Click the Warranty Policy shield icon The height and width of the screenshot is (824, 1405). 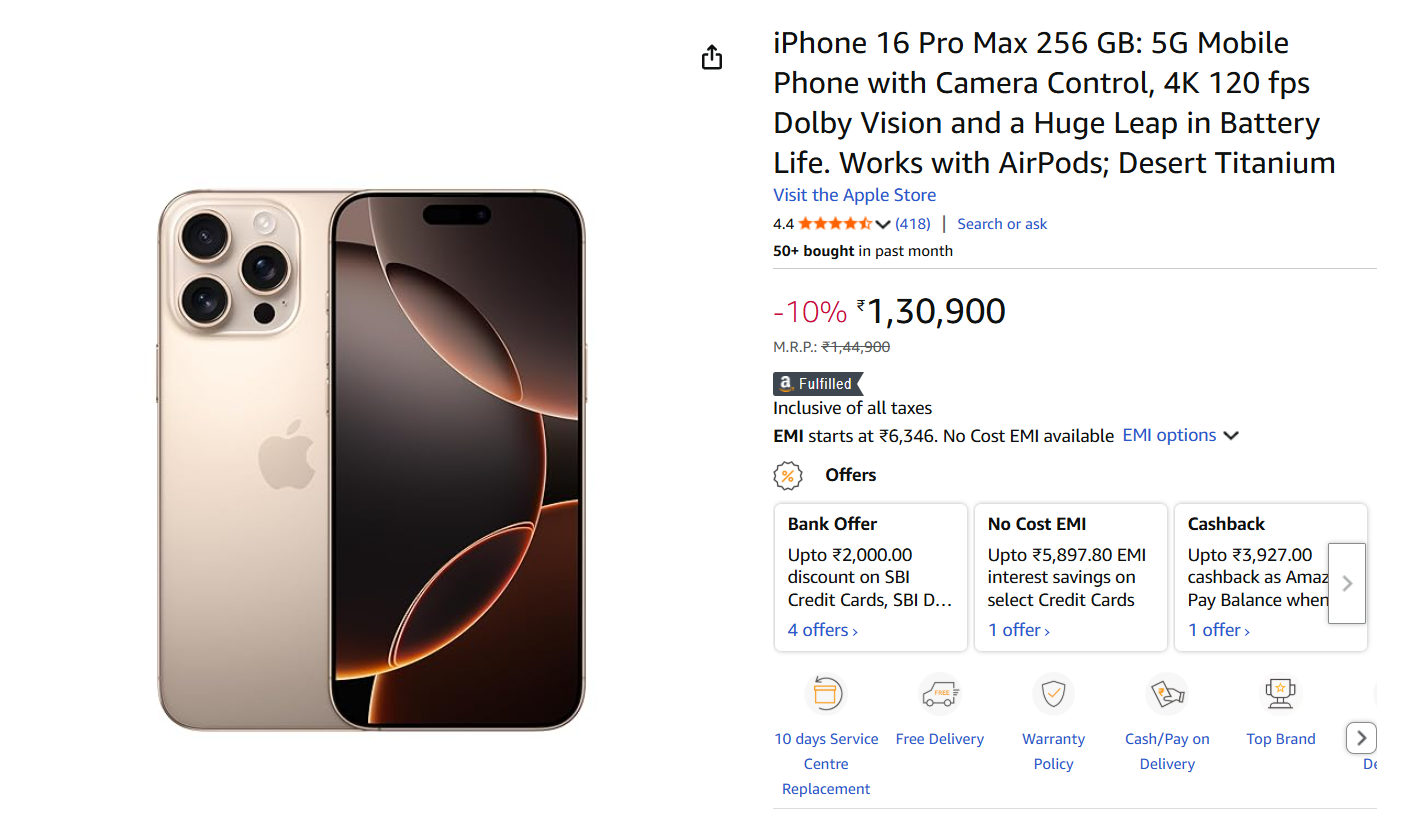(1053, 693)
